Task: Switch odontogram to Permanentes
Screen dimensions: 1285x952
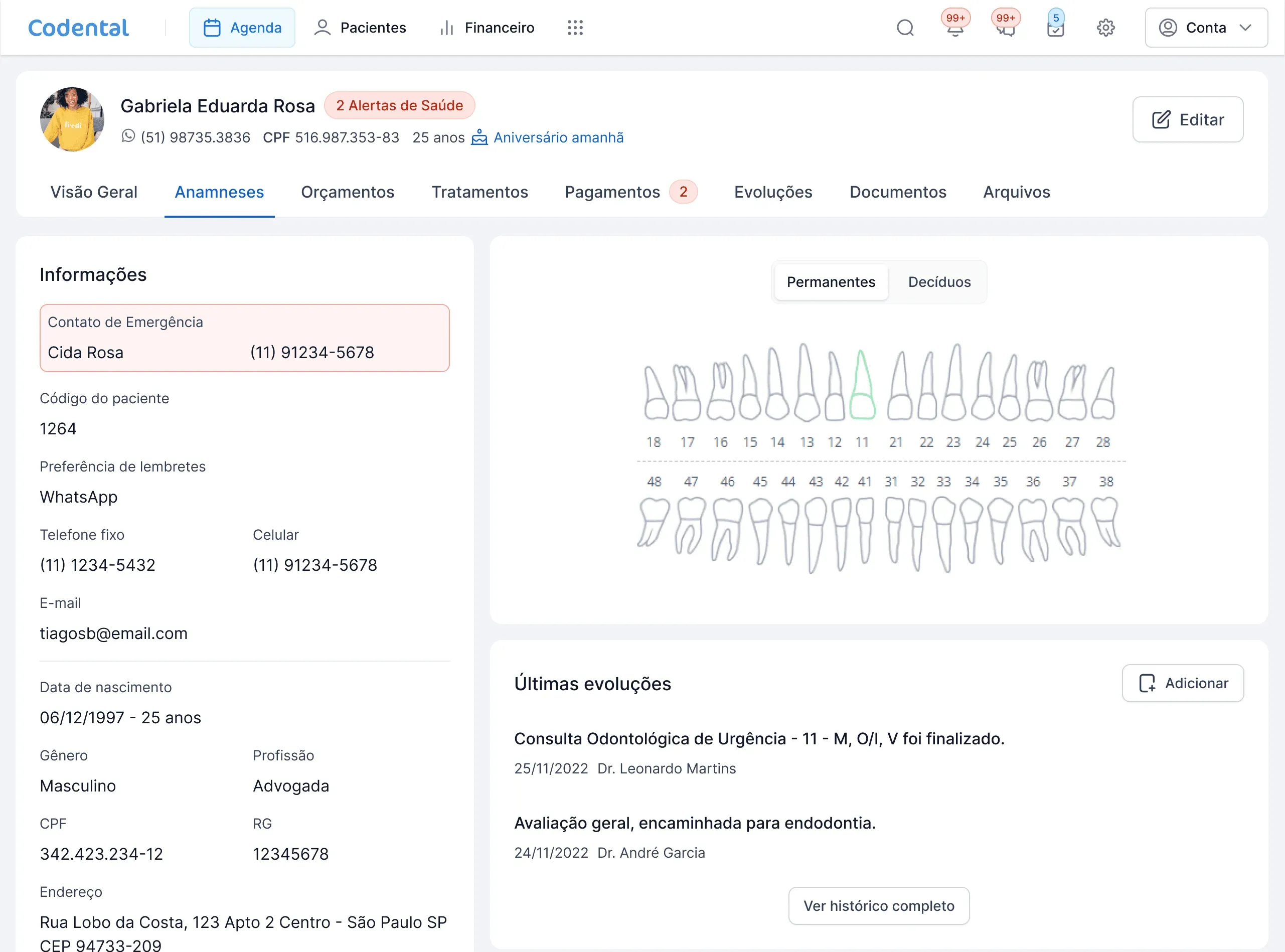Action: 831,282
